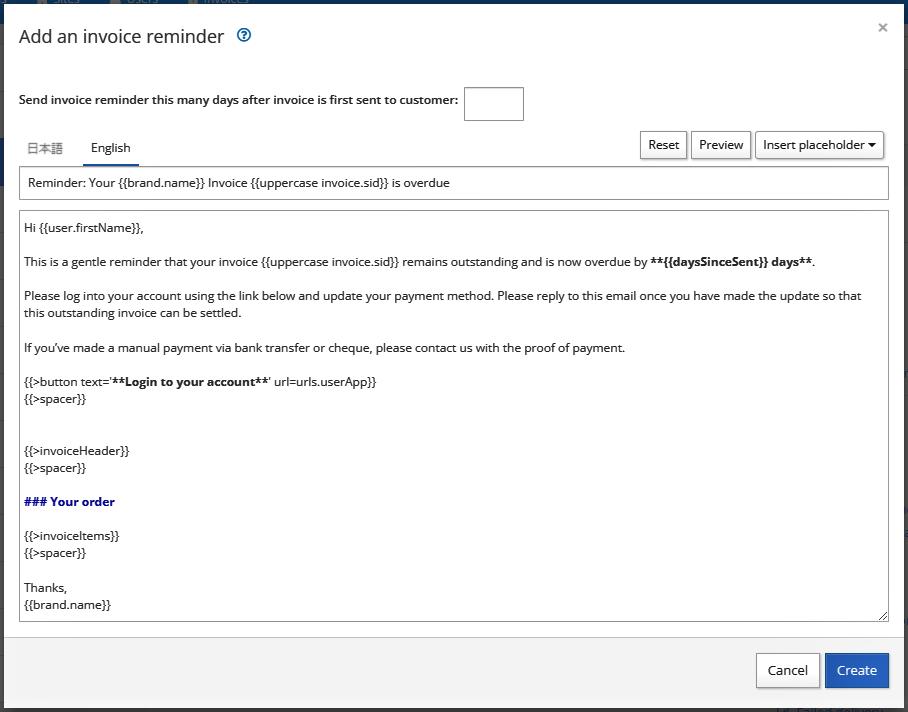
Task: Reset the email template
Action: pos(663,145)
